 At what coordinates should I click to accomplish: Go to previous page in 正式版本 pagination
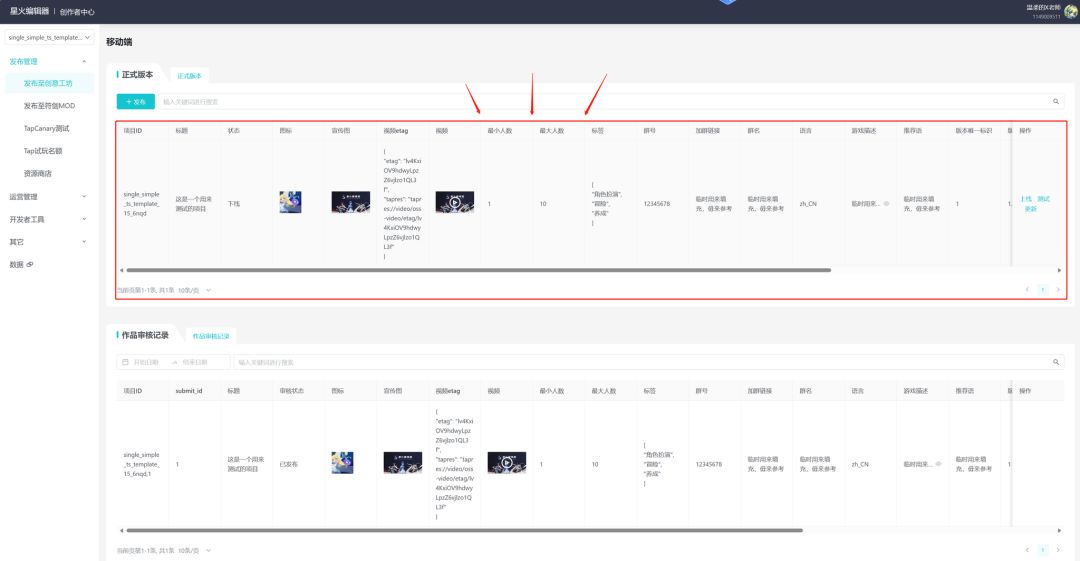pyautogui.click(x=1027, y=290)
